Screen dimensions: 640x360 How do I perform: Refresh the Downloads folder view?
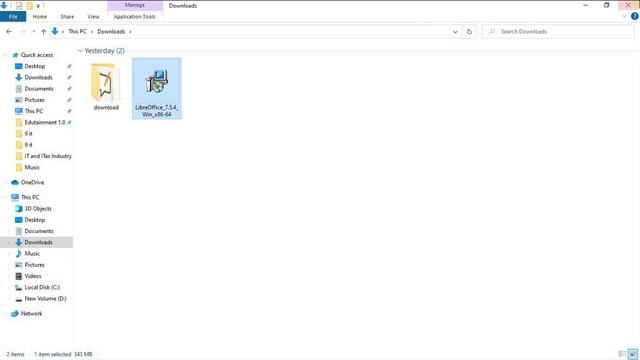click(x=469, y=31)
